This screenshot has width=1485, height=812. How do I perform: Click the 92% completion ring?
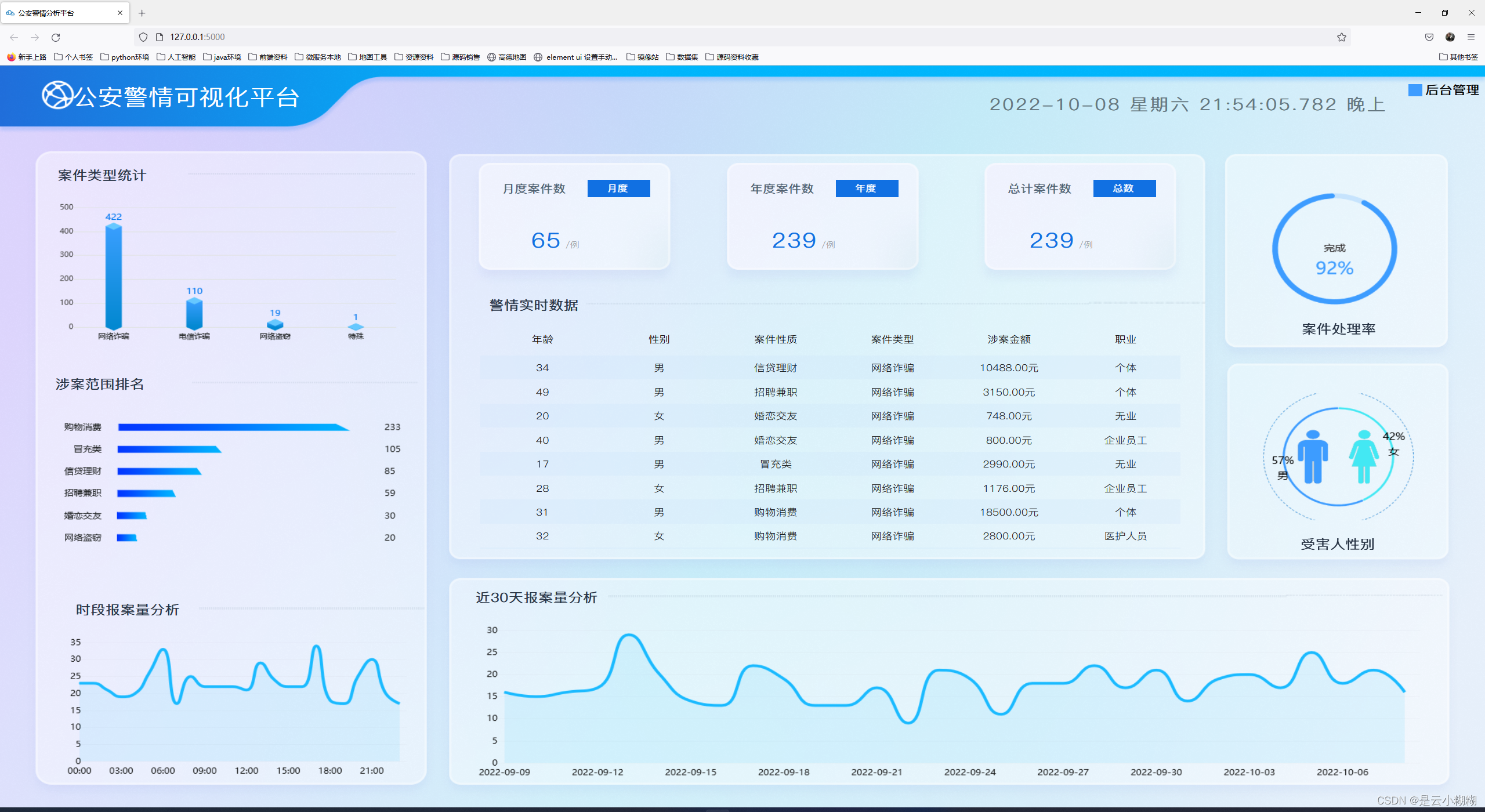[x=1335, y=248]
